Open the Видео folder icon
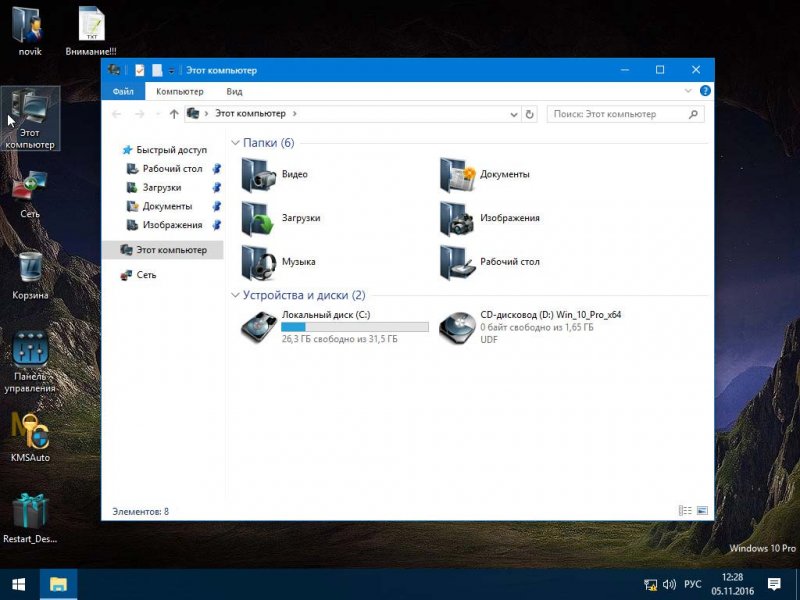This screenshot has height=600, width=800. (259, 174)
